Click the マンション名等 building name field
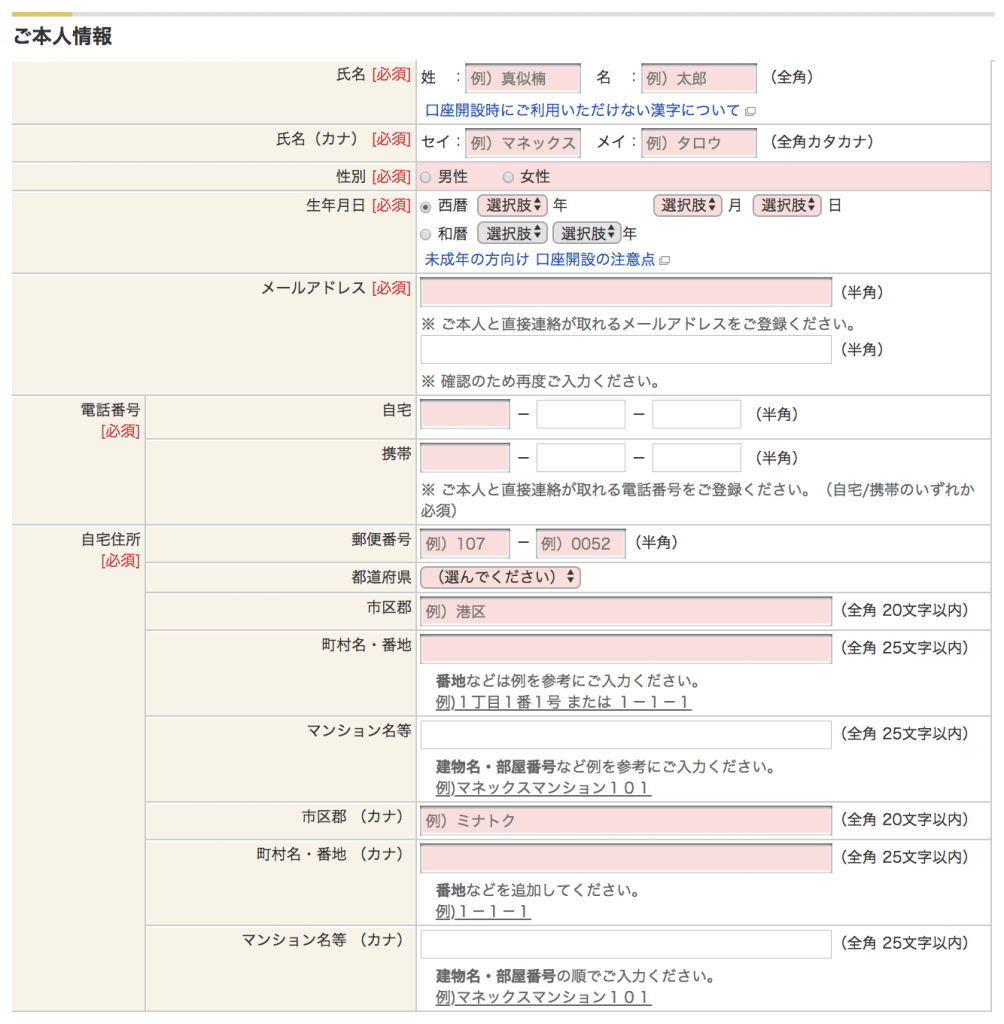1004x1024 pixels. coord(625,735)
